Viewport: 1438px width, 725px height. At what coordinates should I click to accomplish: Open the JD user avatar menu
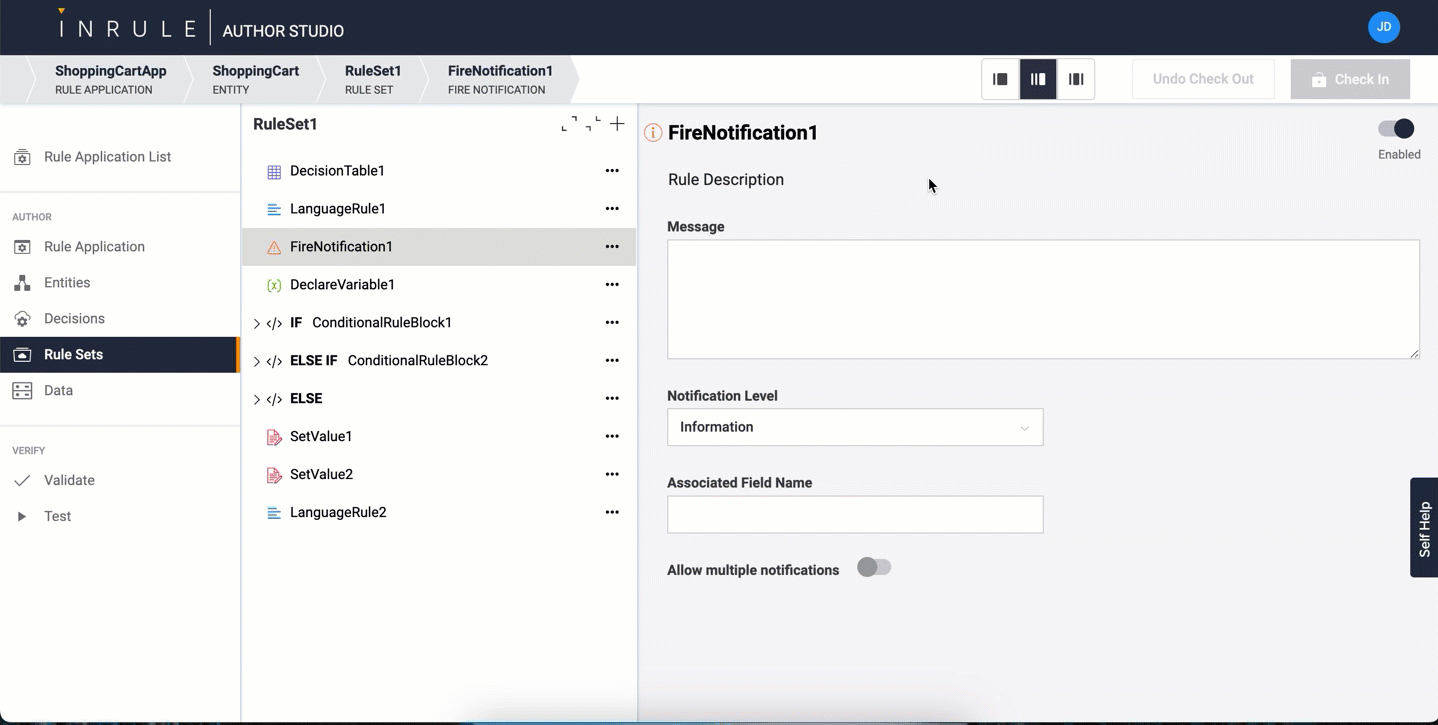[x=1383, y=27]
